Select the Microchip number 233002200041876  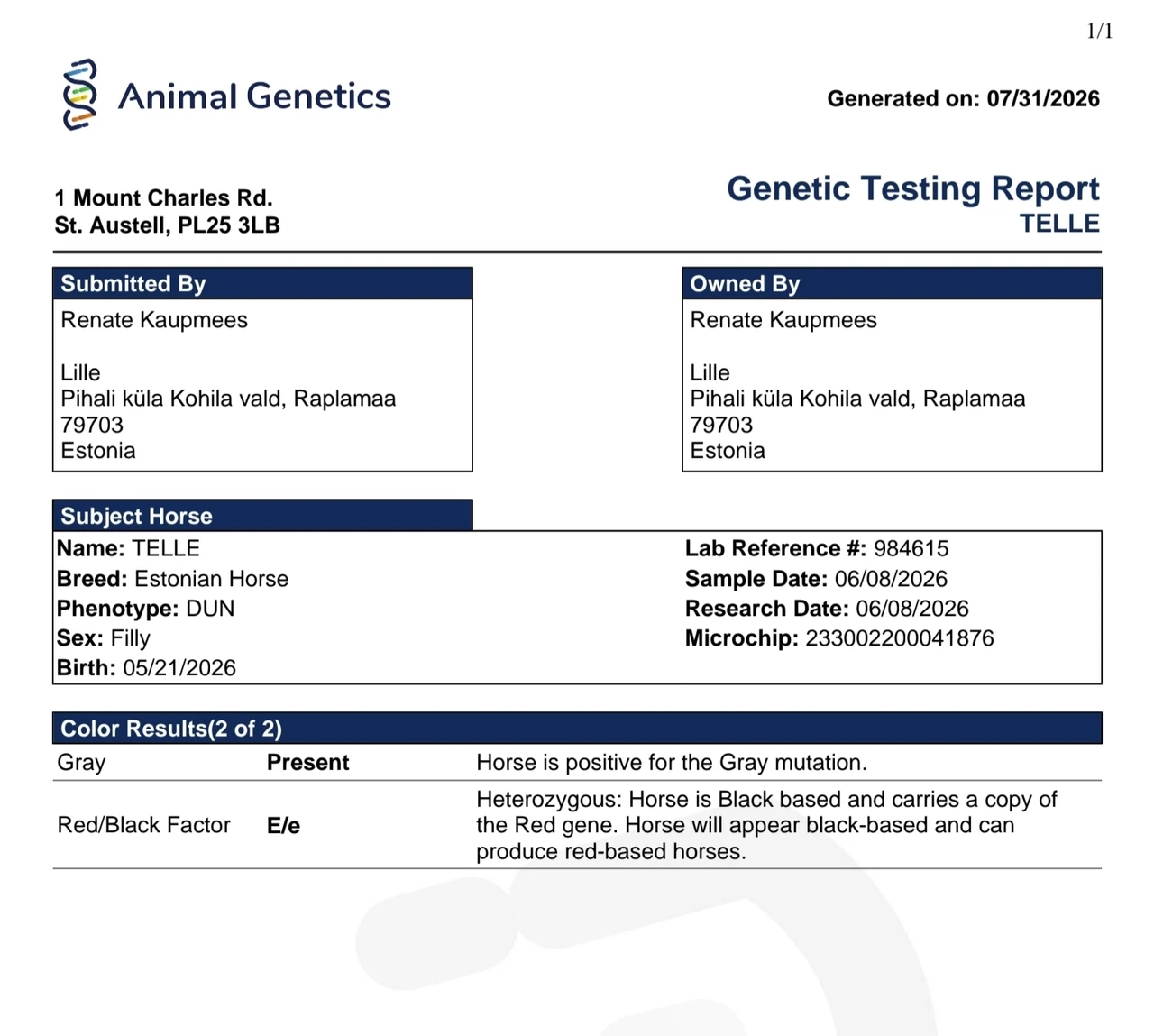[899, 638]
